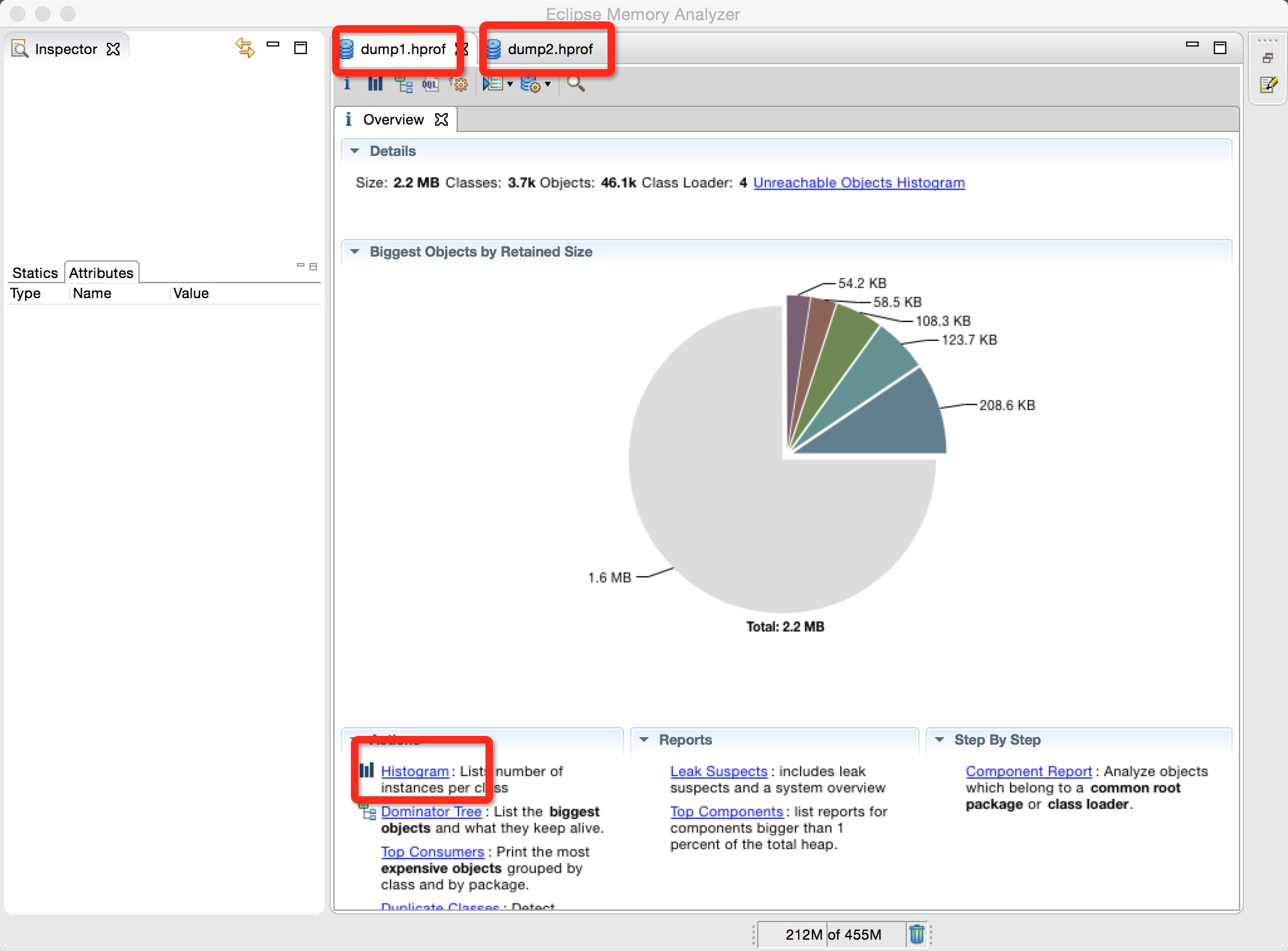Select the Statics tab in Inspector
The height and width of the screenshot is (951, 1288).
tap(35, 273)
